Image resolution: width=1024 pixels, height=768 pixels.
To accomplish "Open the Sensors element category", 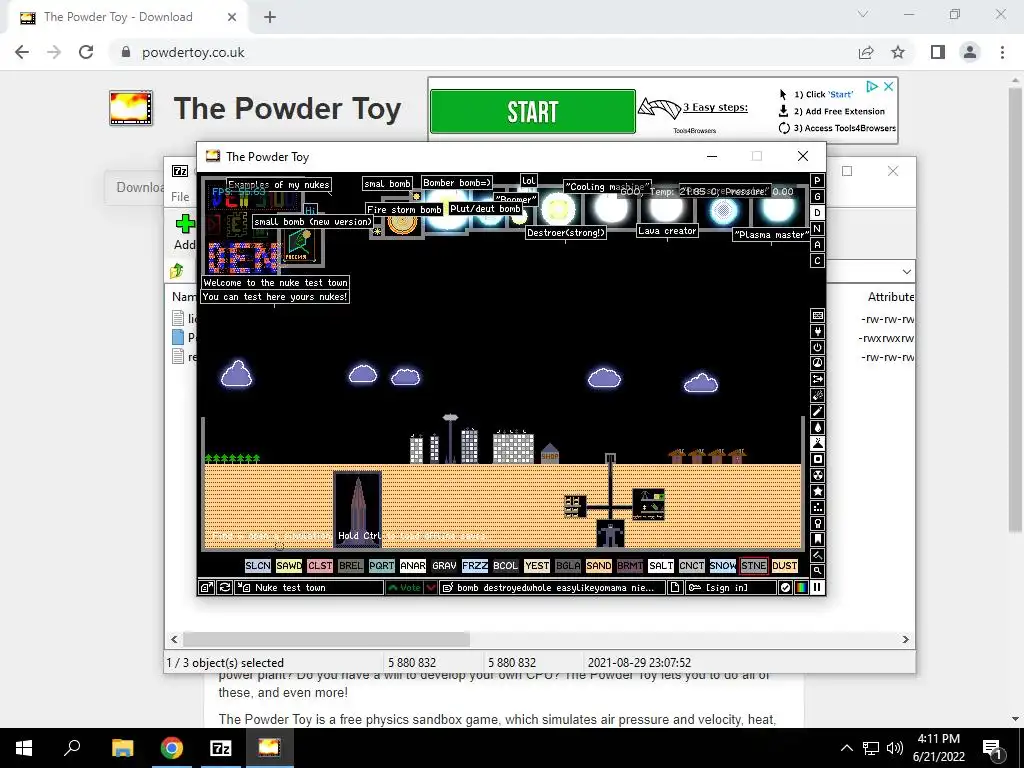I will click(817, 364).
